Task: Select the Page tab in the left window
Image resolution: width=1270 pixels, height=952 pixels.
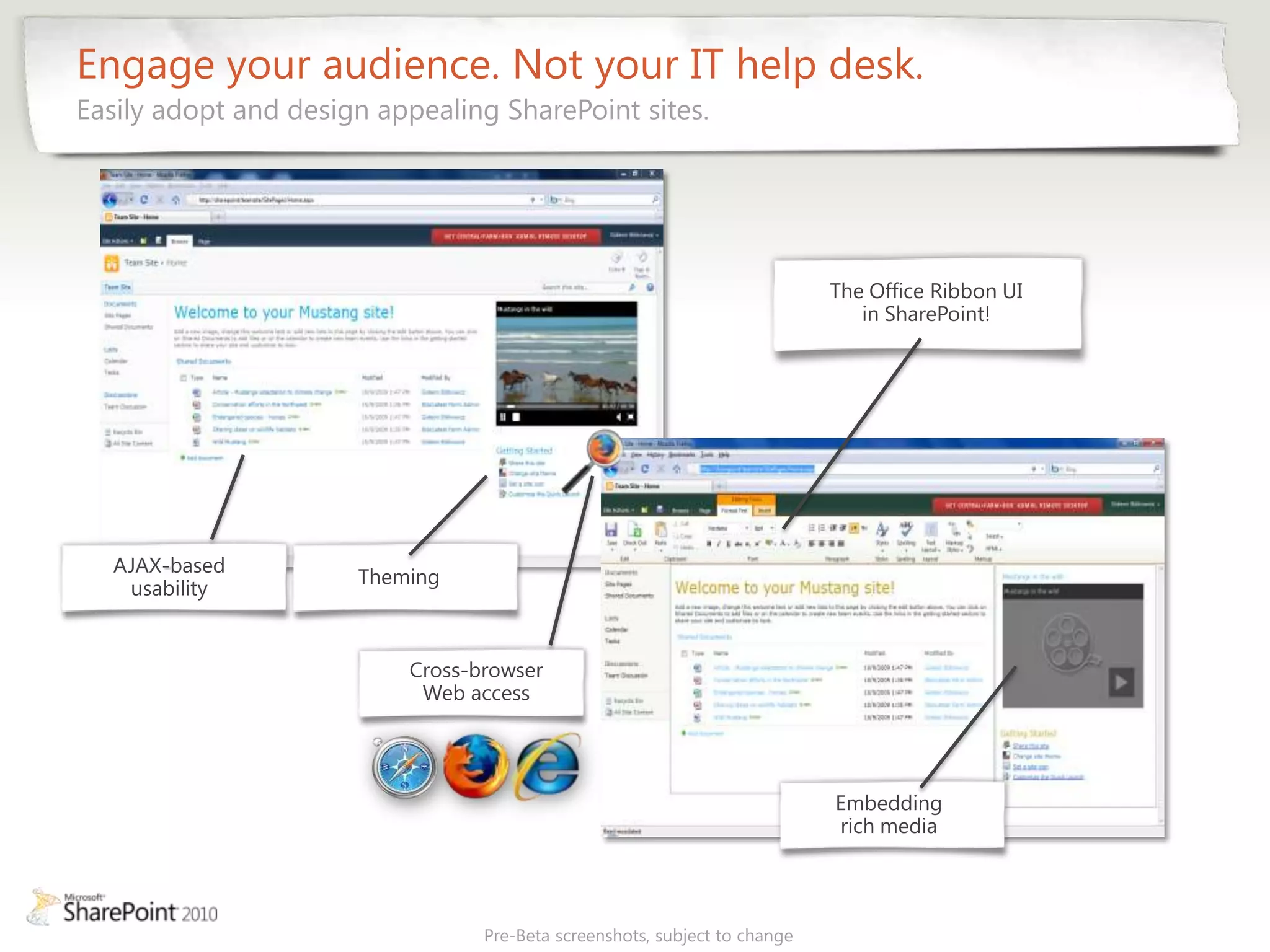Action: (x=204, y=241)
